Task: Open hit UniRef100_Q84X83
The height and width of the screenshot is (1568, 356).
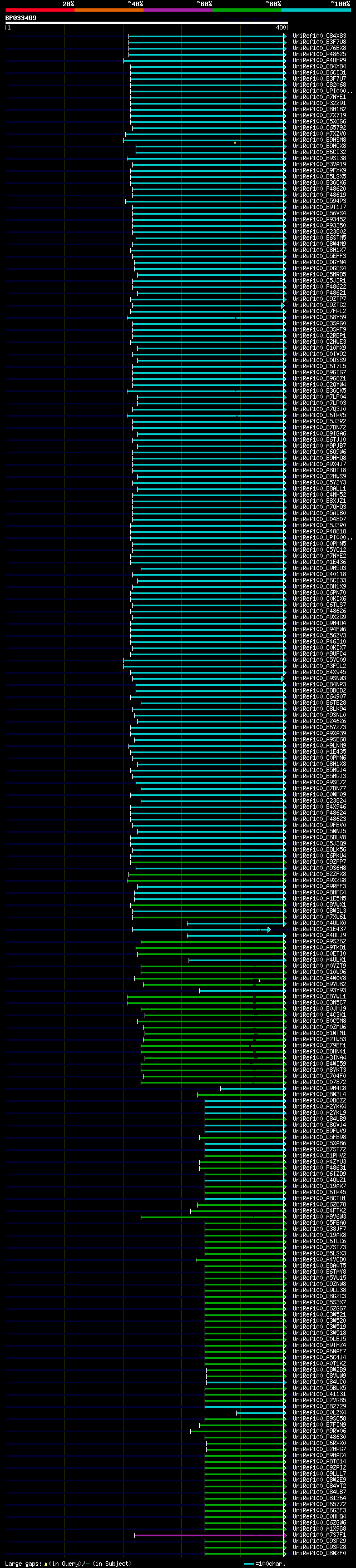Action: pyautogui.click(x=319, y=36)
